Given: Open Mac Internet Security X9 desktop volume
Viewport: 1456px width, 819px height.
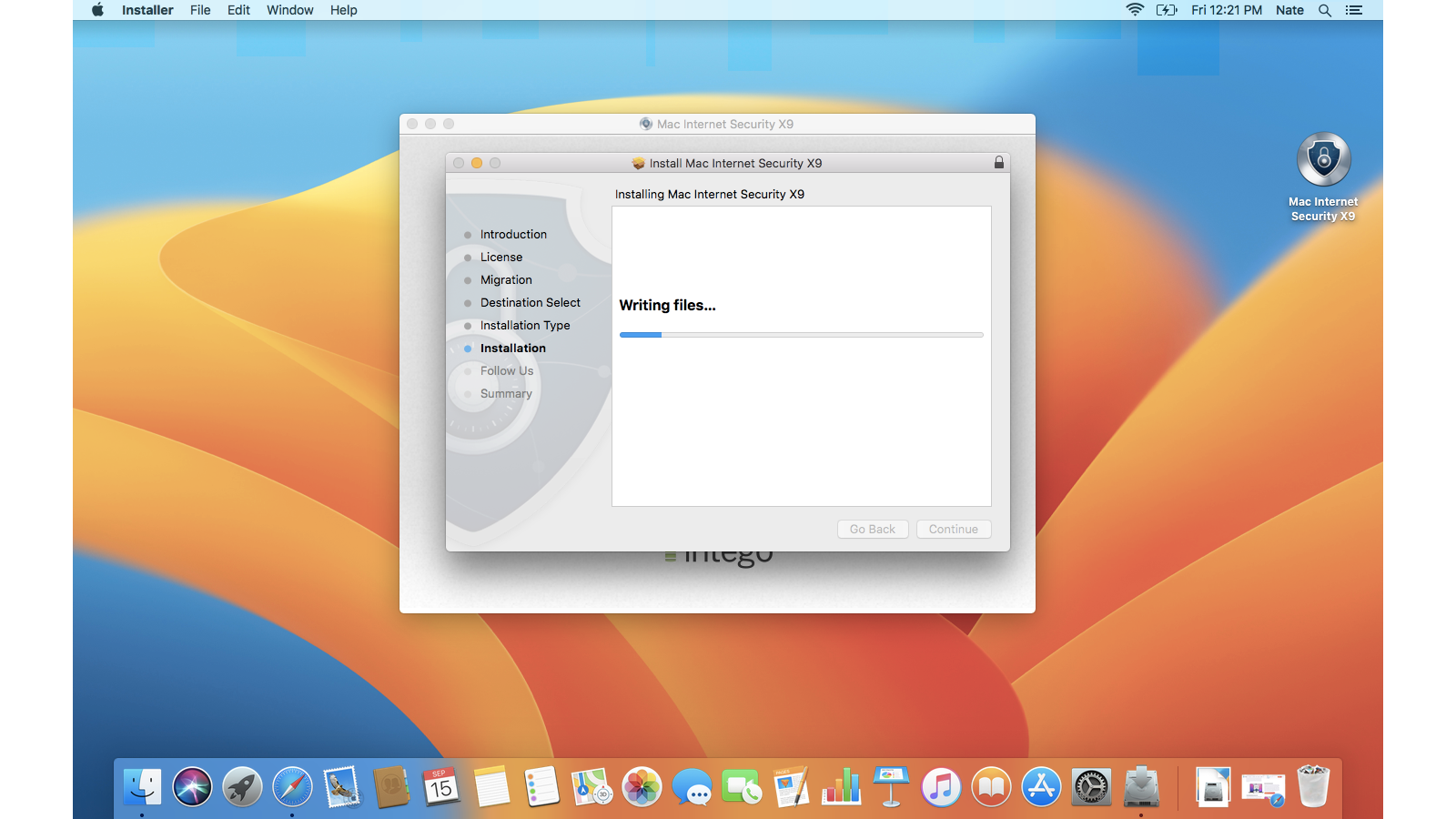Looking at the screenshot, I should coord(1323,177).
